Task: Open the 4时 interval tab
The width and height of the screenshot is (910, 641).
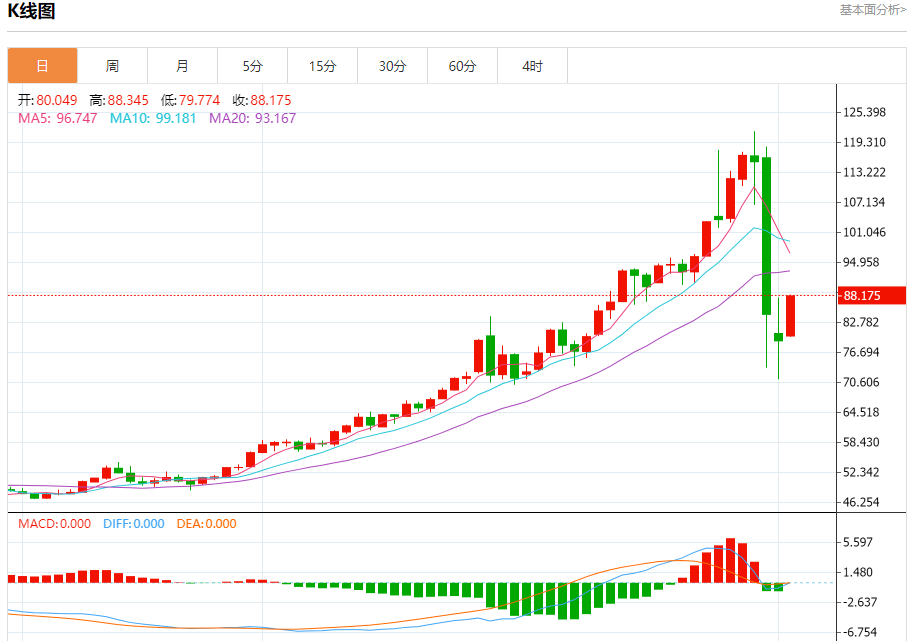Action: 532,66
